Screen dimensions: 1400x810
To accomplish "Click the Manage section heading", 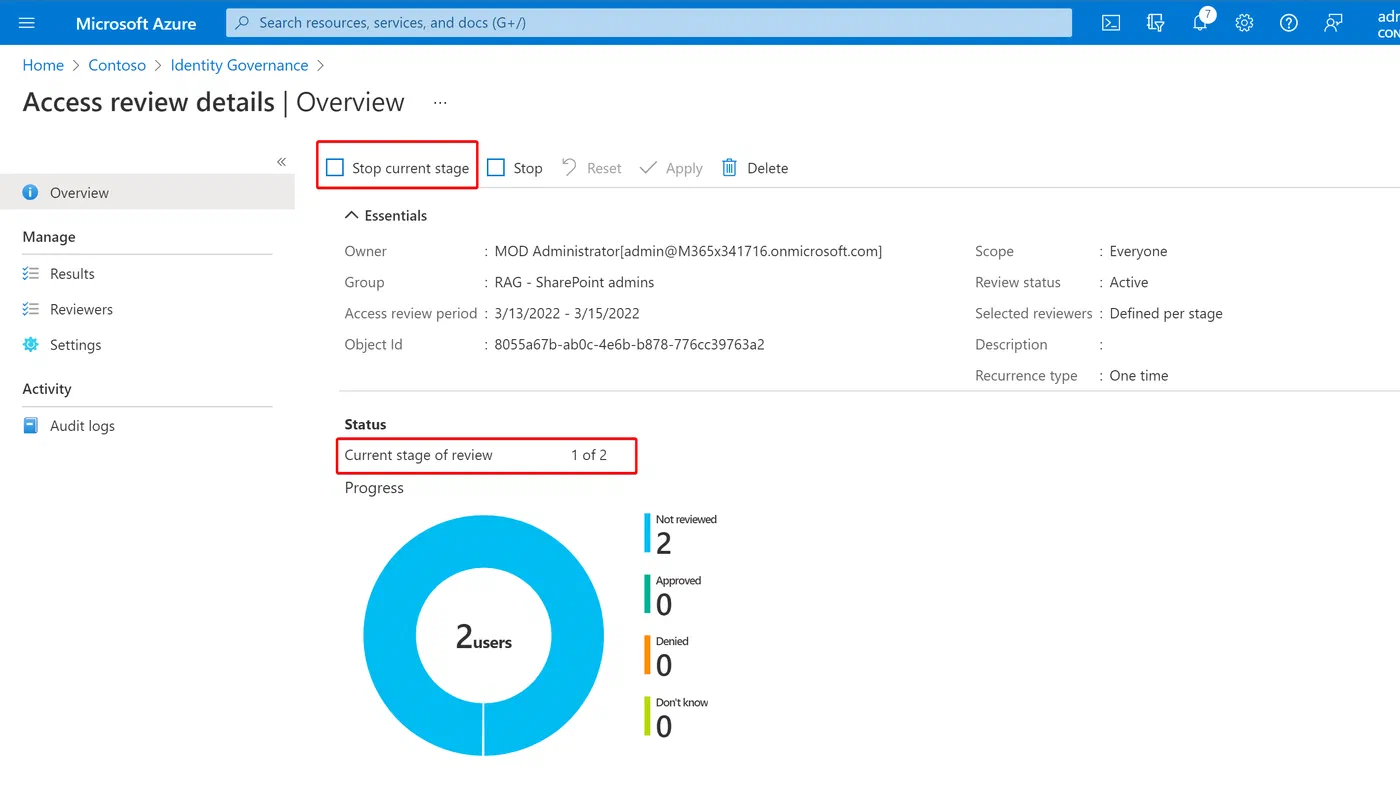I will [49, 237].
